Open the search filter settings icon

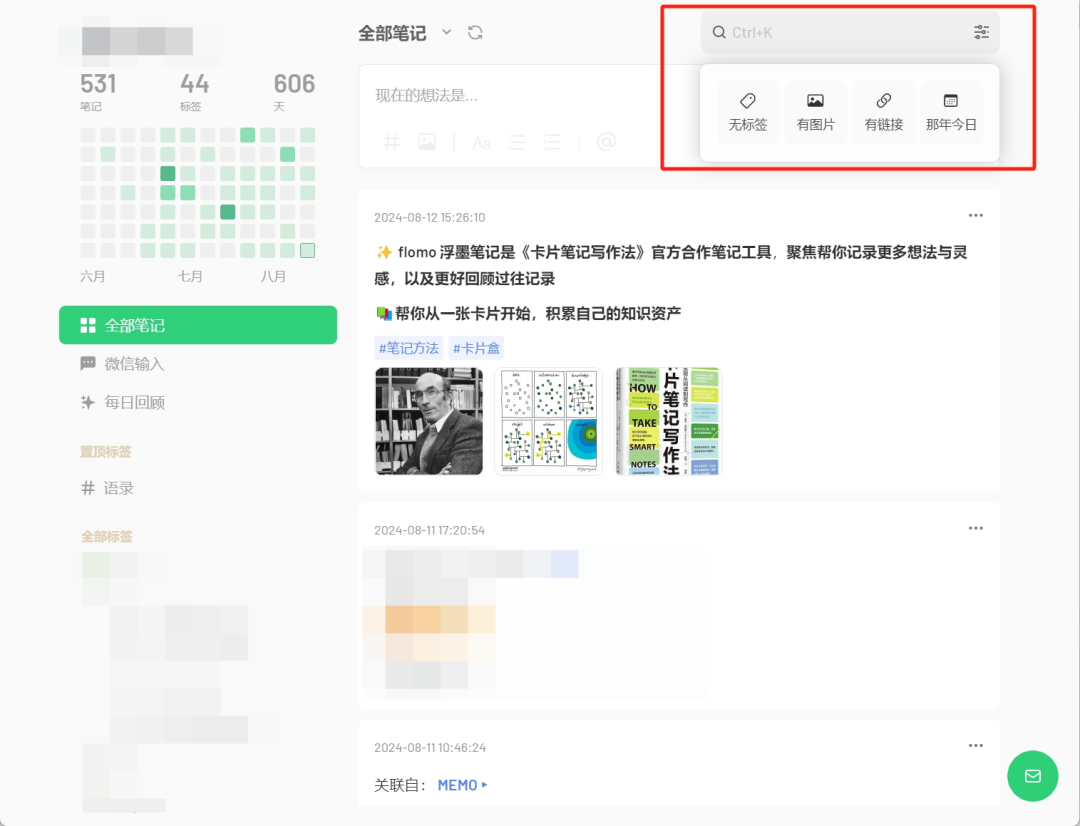point(982,32)
